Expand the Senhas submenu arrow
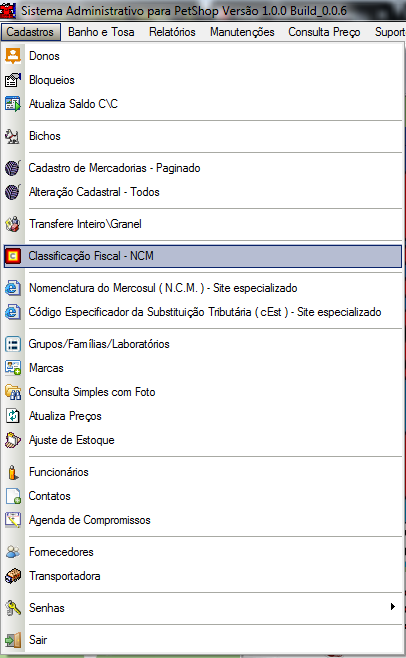Image resolution: width=406 pixels, height=658 pixels. point(392,607)
